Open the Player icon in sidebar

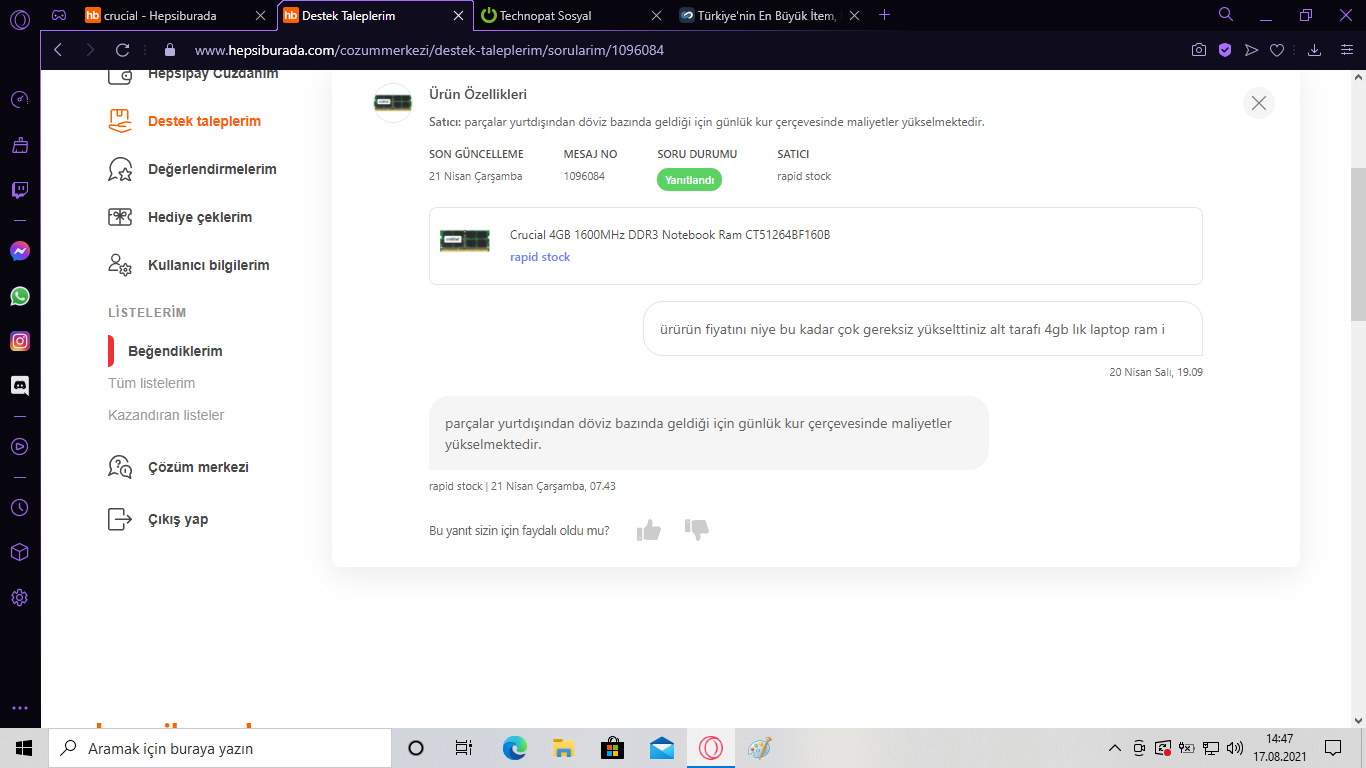click(20, 447)
